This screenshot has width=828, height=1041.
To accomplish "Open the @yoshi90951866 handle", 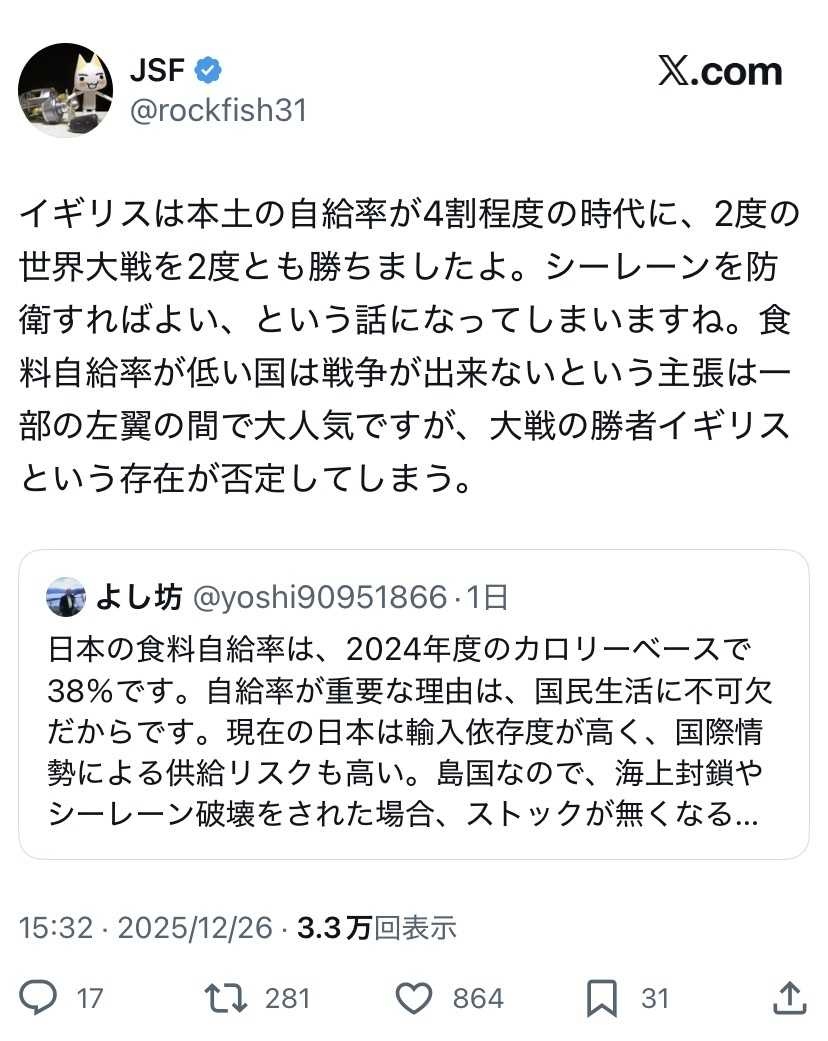I will (x=318, y=598).
